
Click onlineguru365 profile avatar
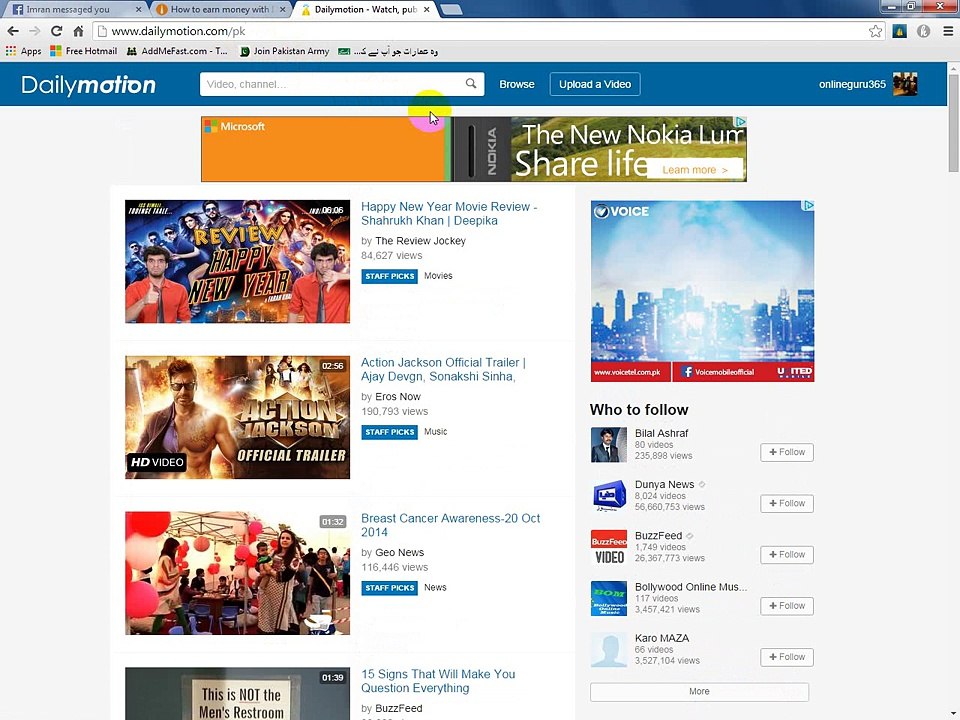[905, 84]
